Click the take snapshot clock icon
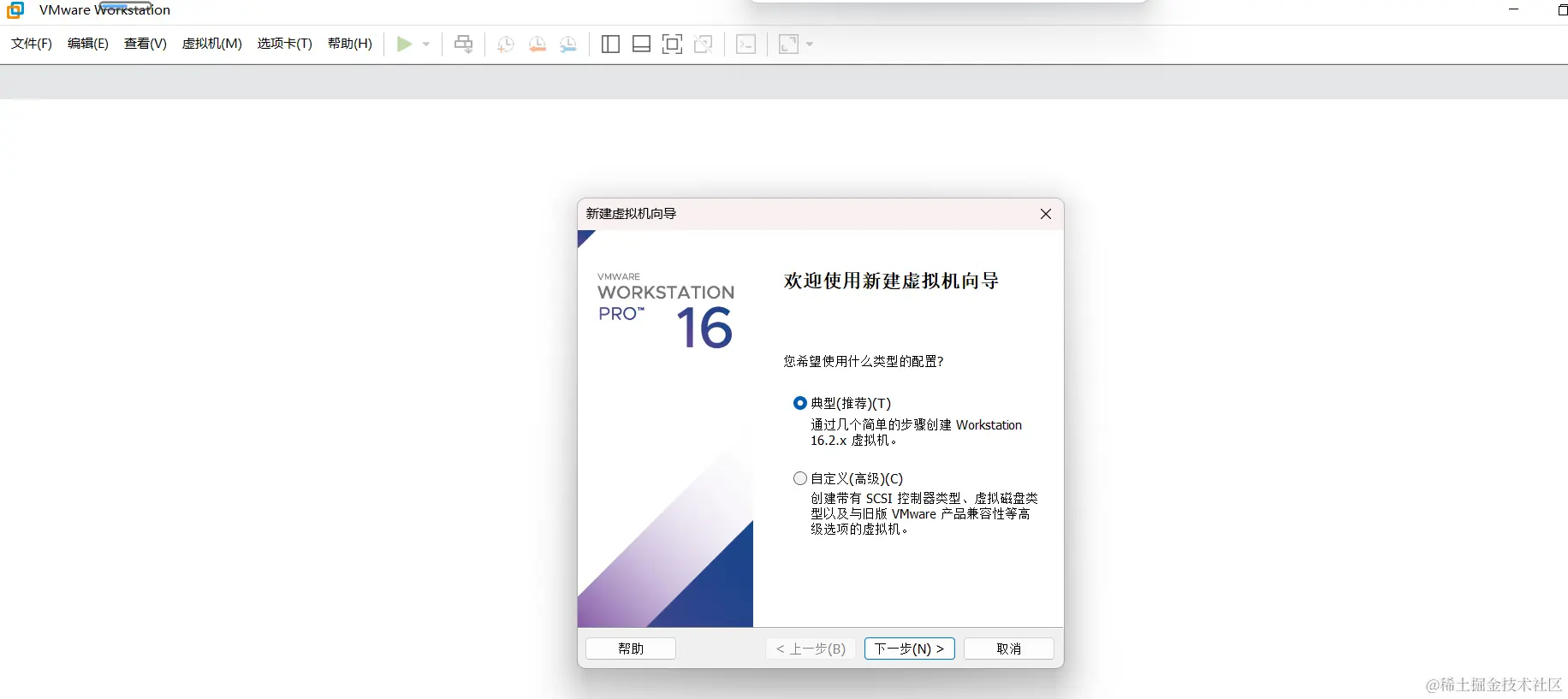This screenshot has height=699, width=1568. pyautogui.click(x=506, y=44)
